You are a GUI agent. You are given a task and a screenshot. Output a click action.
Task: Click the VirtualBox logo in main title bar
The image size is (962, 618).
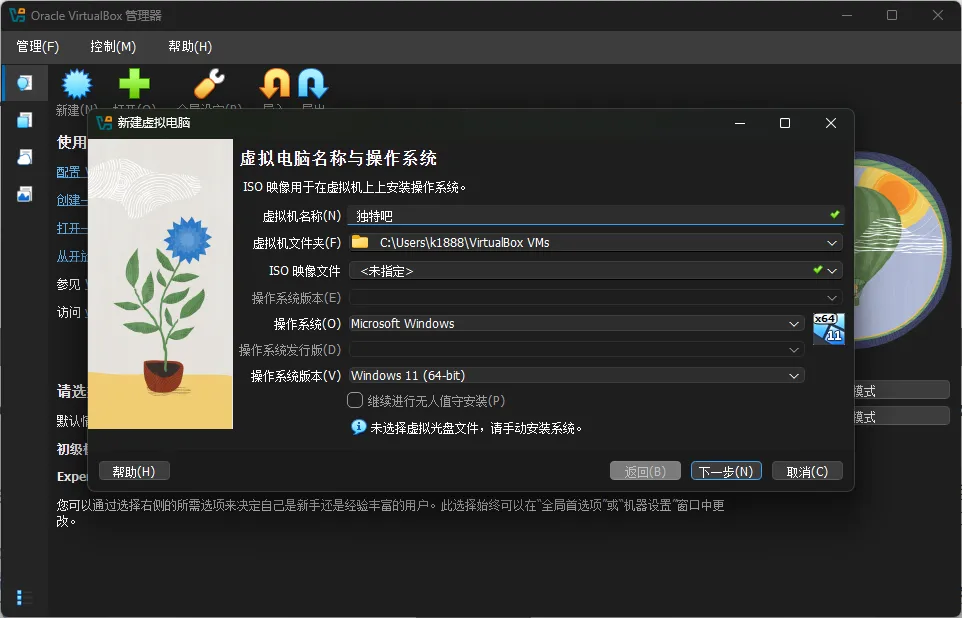(x=17, y=15)
